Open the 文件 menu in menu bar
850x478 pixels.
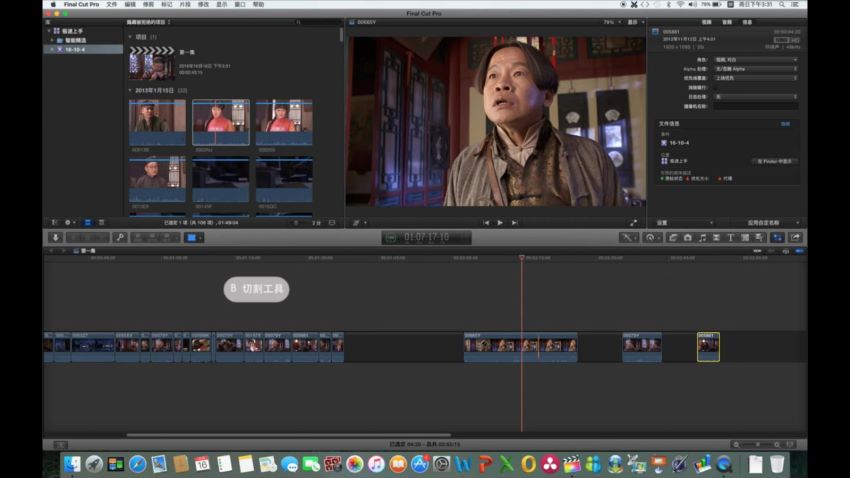[x=112, y=5]
